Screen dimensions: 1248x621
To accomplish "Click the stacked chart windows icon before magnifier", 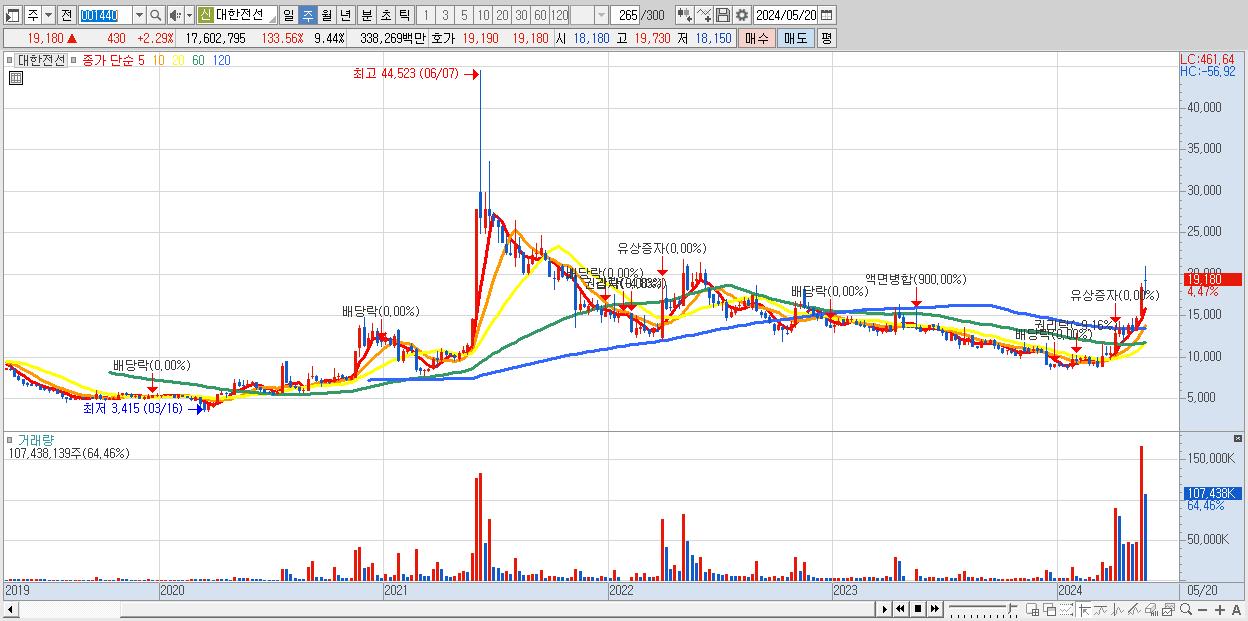I will click(x=1169, y=609).
